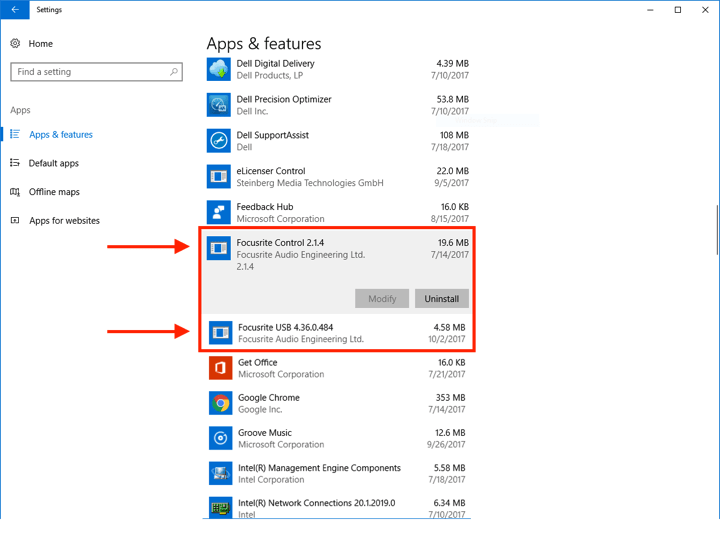Image resolution: width=720 pixels, height=558 pixels.
Task: Click the 12.6 MB size value
Action: click(x=450, y=433)
